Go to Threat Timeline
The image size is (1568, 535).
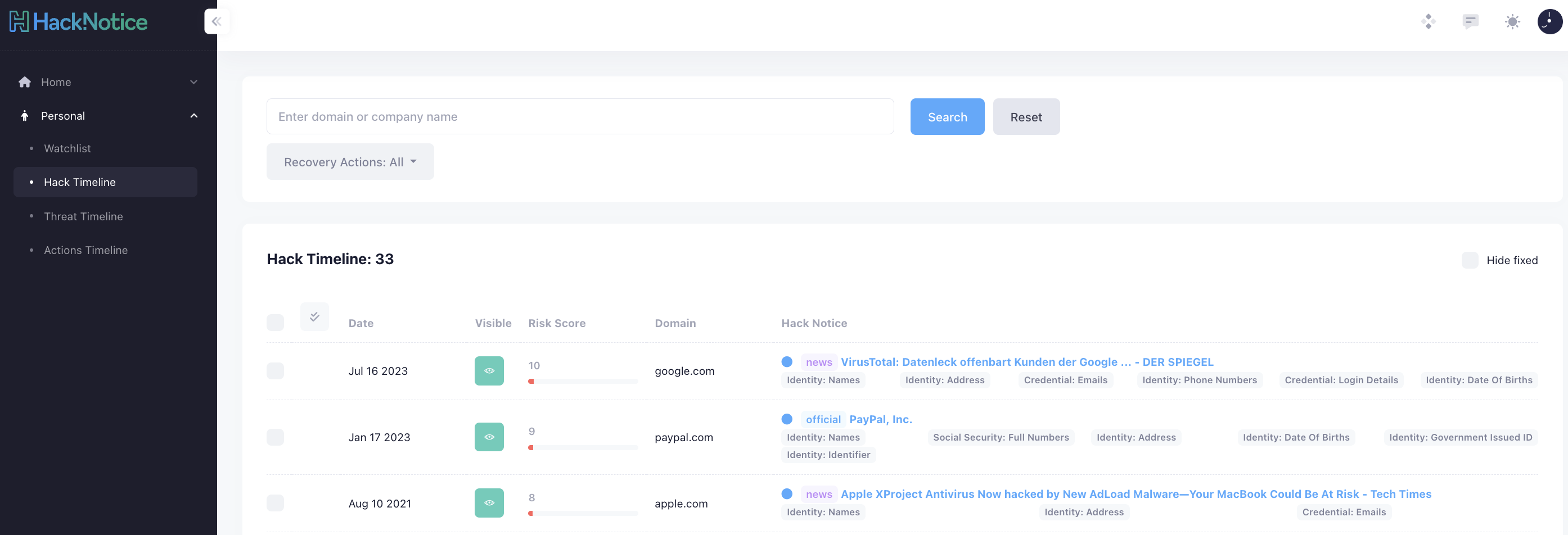83,216
